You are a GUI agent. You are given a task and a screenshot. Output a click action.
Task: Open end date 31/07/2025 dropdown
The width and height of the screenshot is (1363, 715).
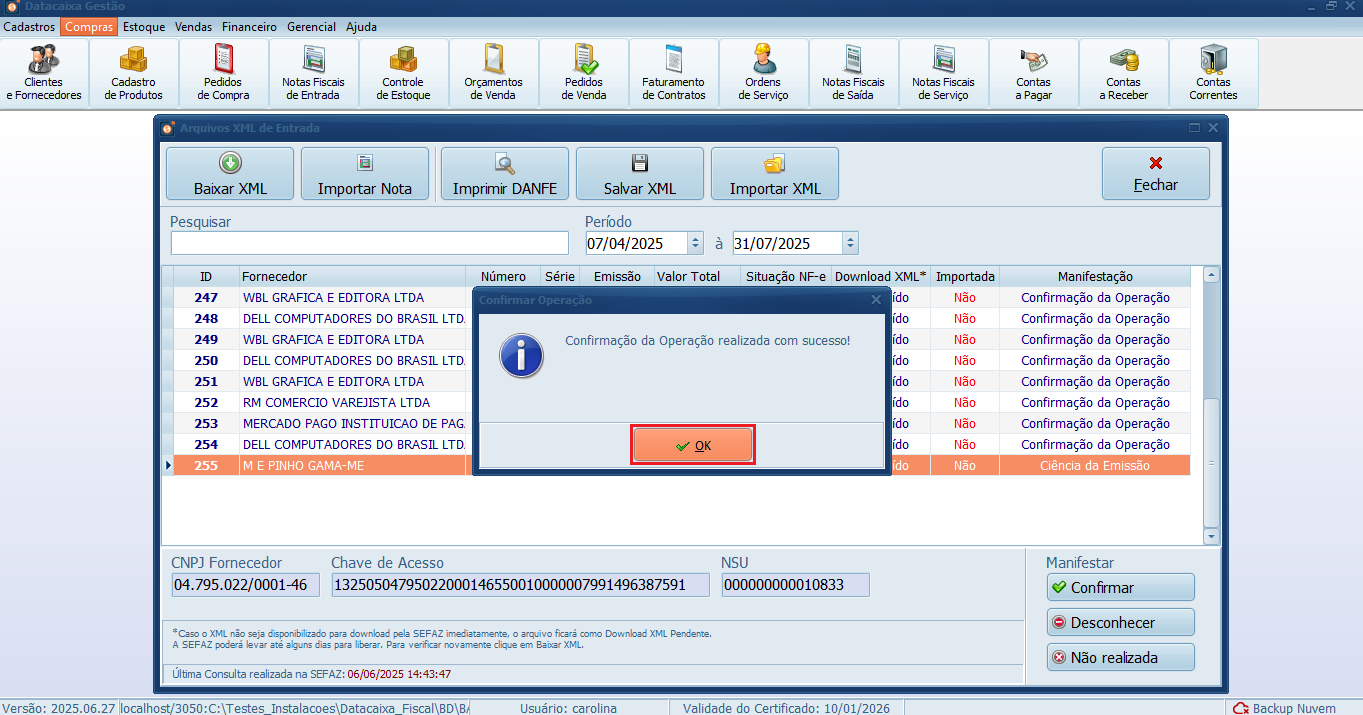[x=849, y=243]
